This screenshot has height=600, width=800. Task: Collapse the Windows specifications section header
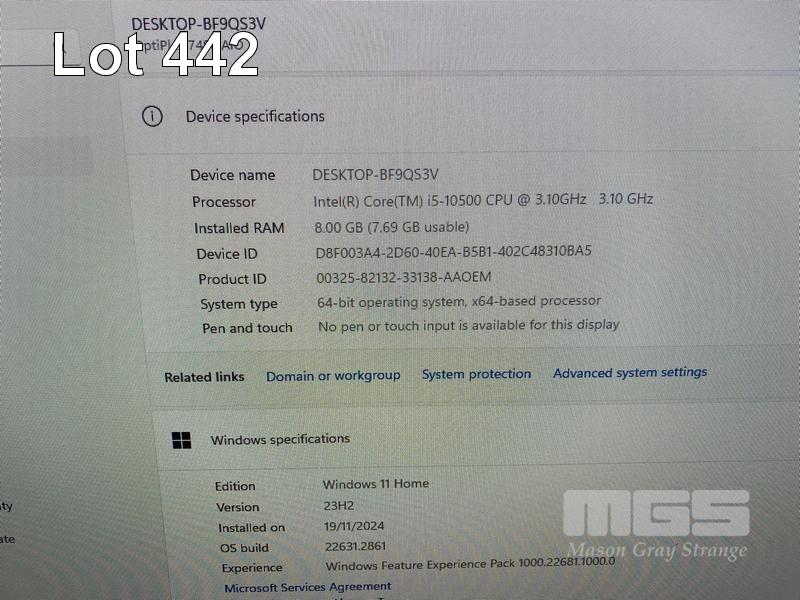tap(474, 439)
